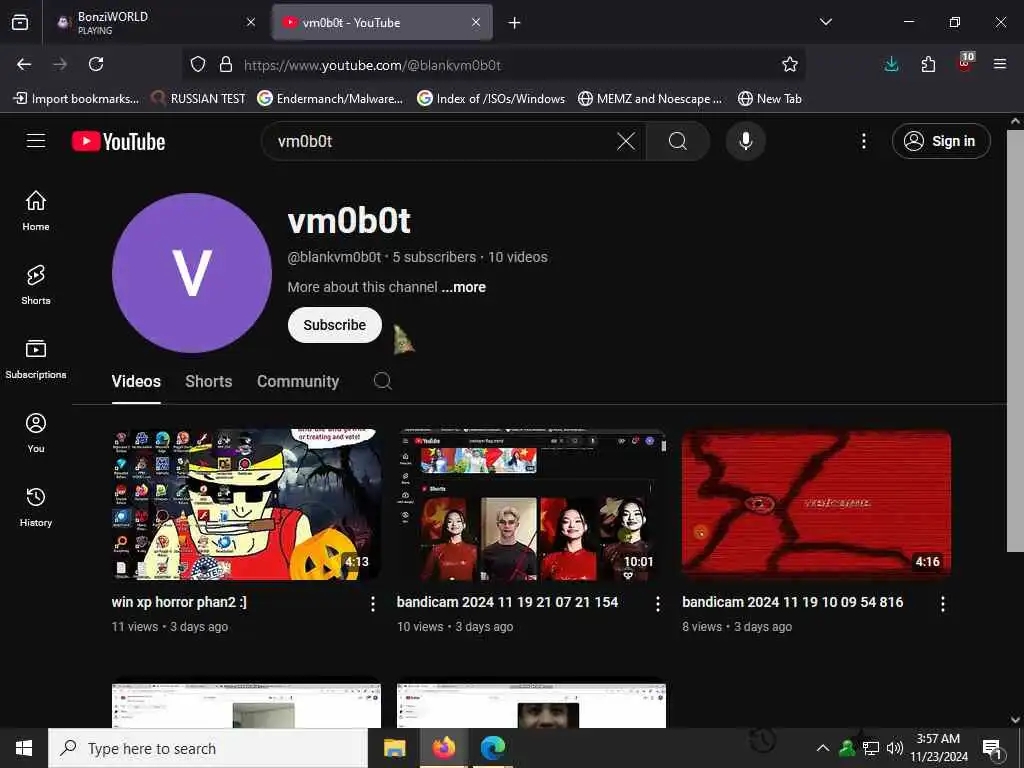
Task: Open File Explorer from the taskbar
Action: pos(394,748)
